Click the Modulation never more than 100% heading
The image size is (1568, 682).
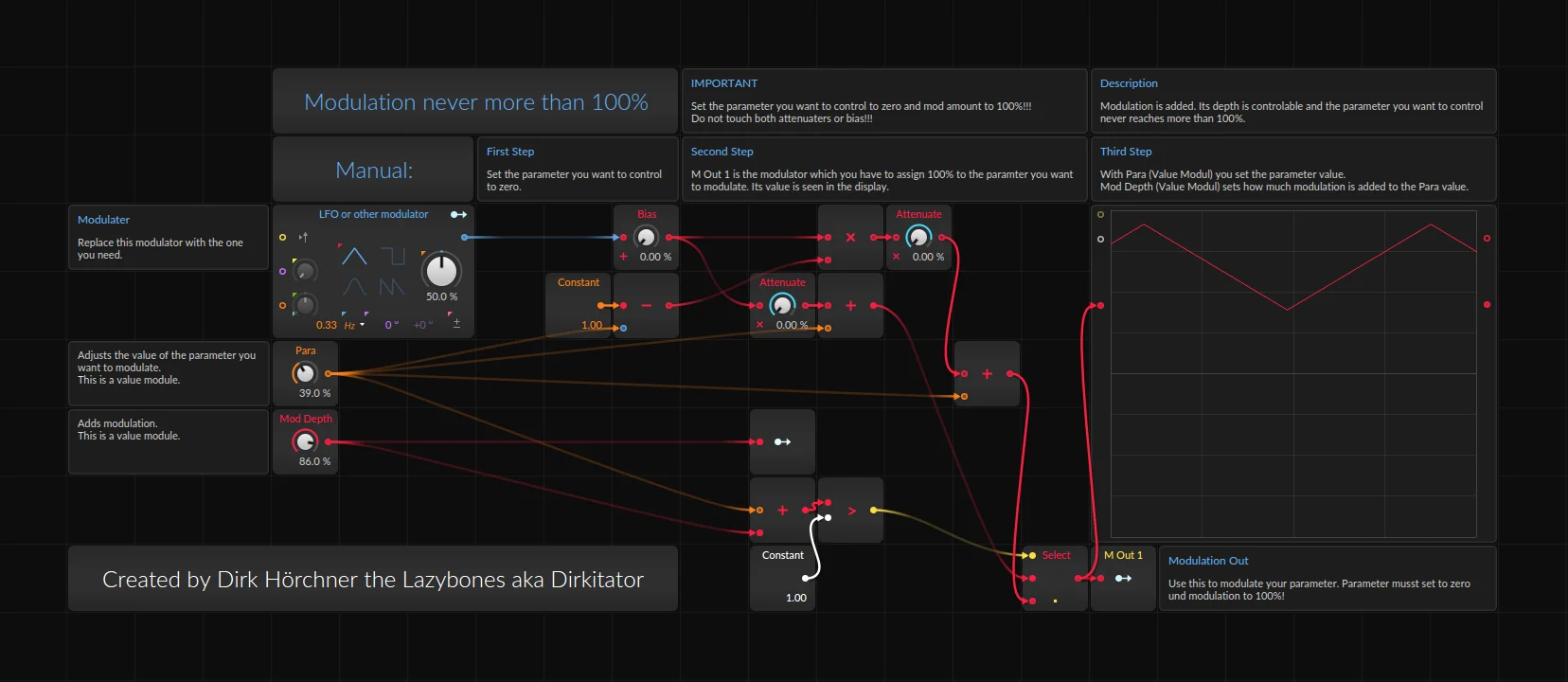[476, 101]
